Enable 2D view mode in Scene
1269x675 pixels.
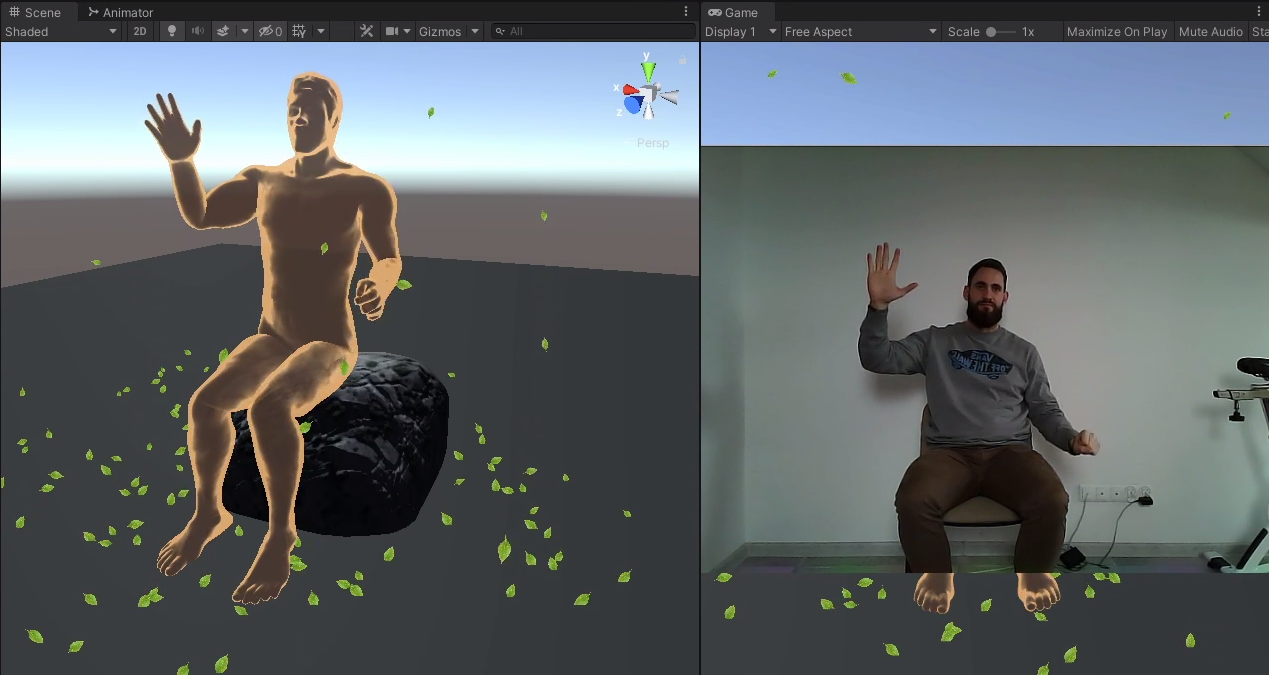pos(140,31)
